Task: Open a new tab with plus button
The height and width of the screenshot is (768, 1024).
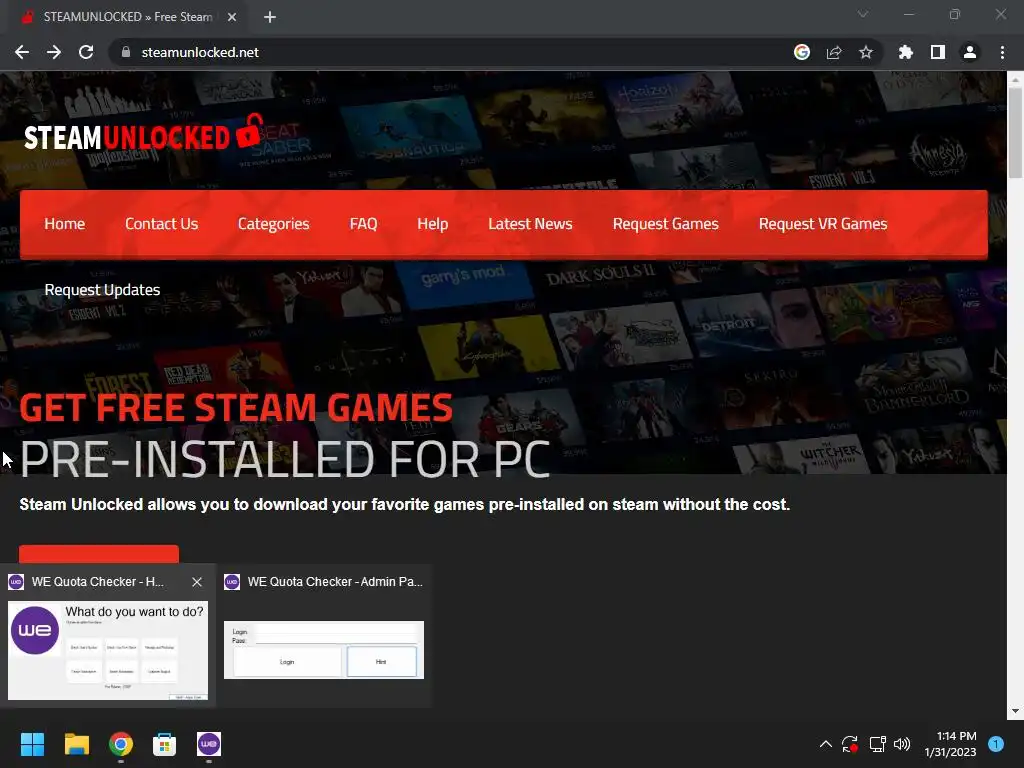Action: click(270, 17)
